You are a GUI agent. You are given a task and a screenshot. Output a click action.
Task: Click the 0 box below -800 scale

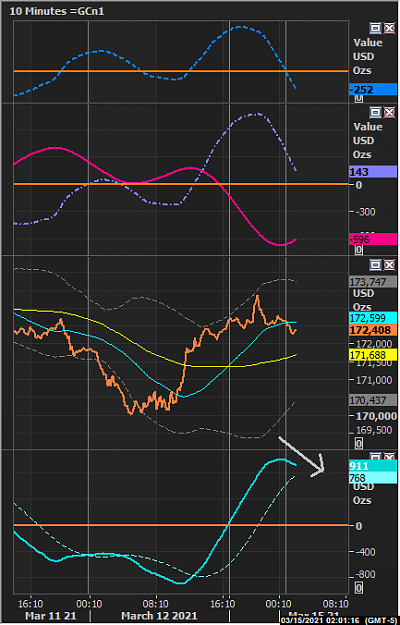pyautogui.click(x=359, y=588)
